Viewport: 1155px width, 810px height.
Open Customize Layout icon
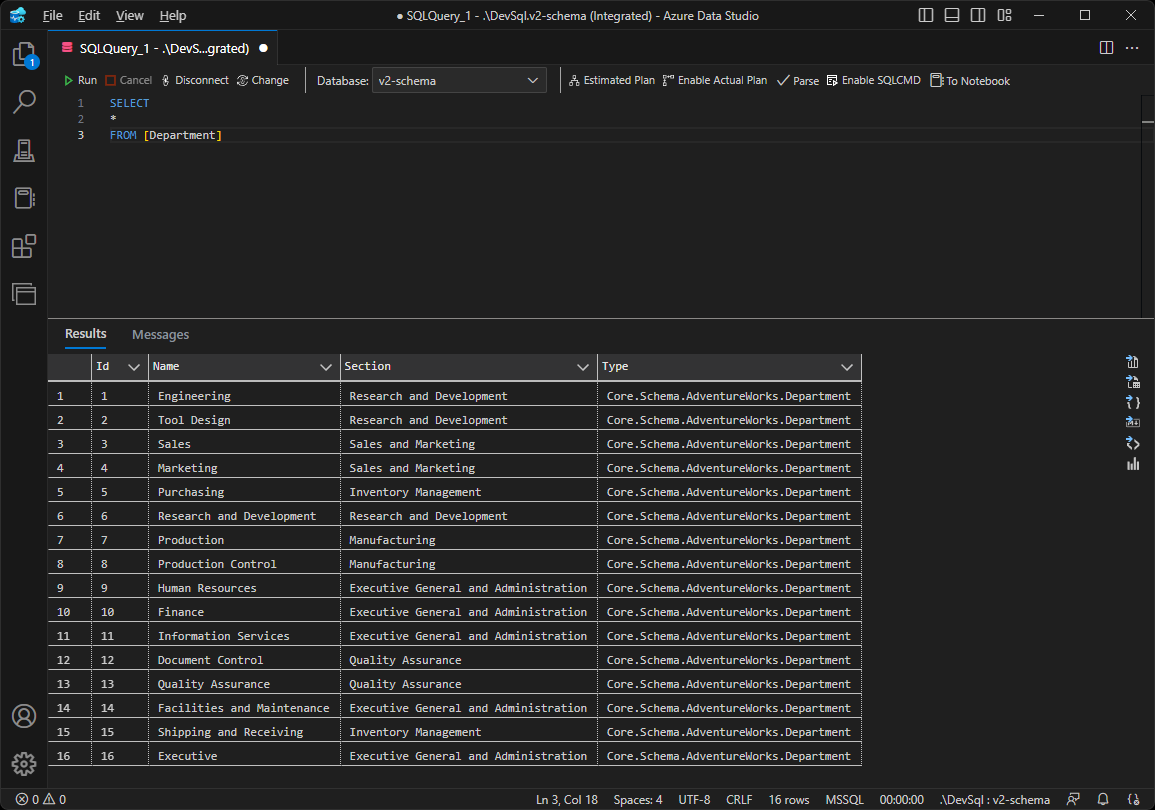[1005, 15]
